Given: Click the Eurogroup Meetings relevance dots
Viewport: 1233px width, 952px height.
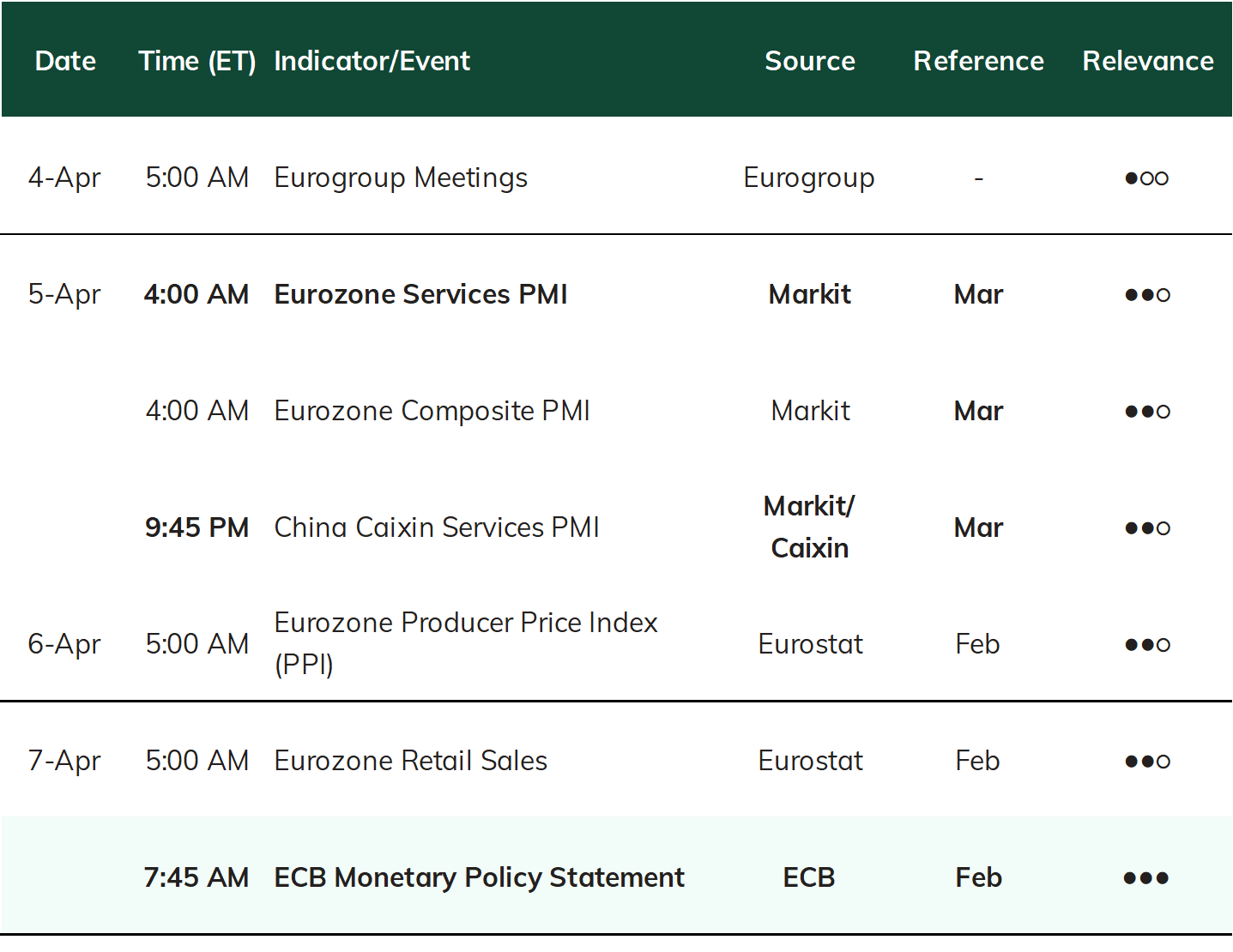Looking at the screenshot, I should (x=1147, y=178).
